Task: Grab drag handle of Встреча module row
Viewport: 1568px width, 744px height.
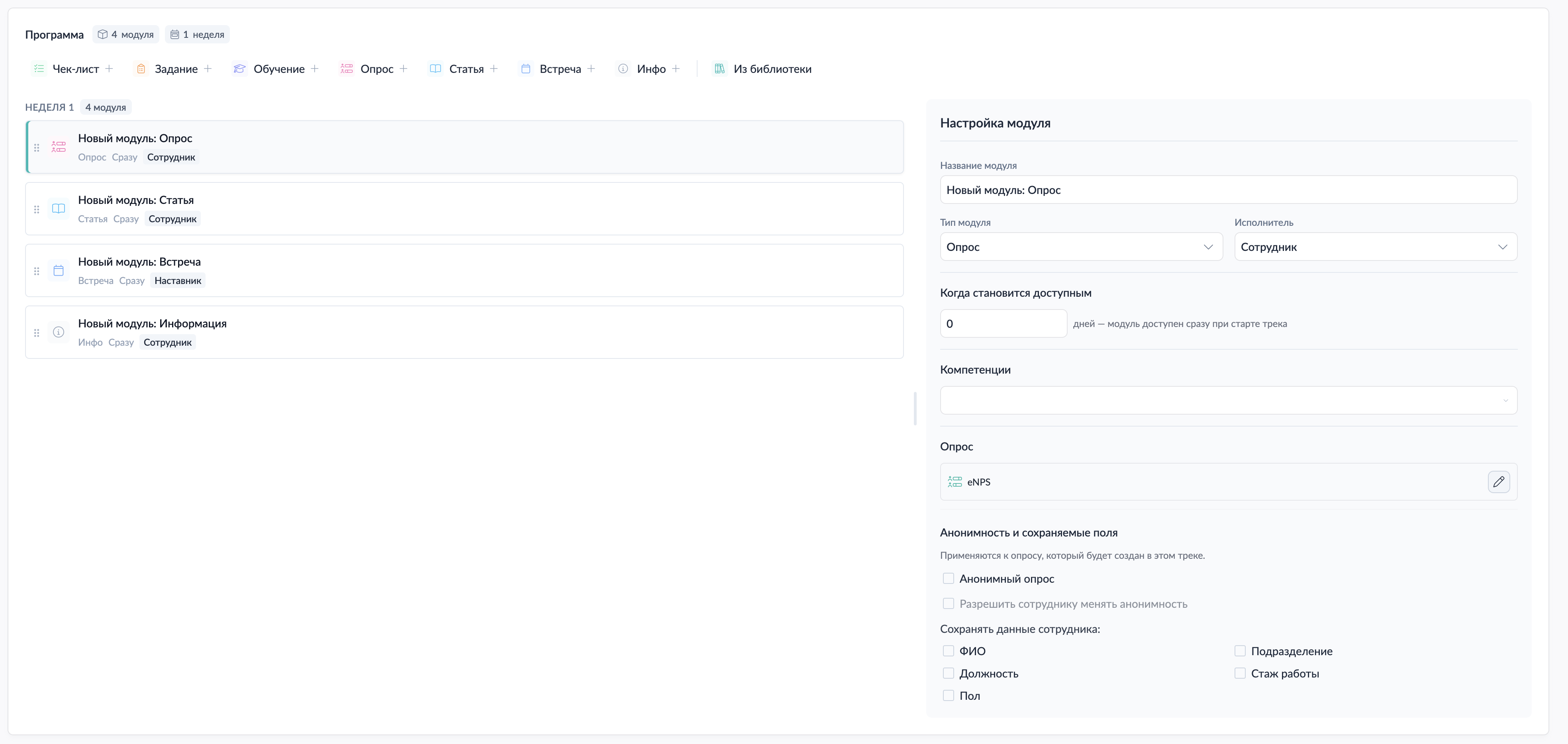Action: (37, 271)
